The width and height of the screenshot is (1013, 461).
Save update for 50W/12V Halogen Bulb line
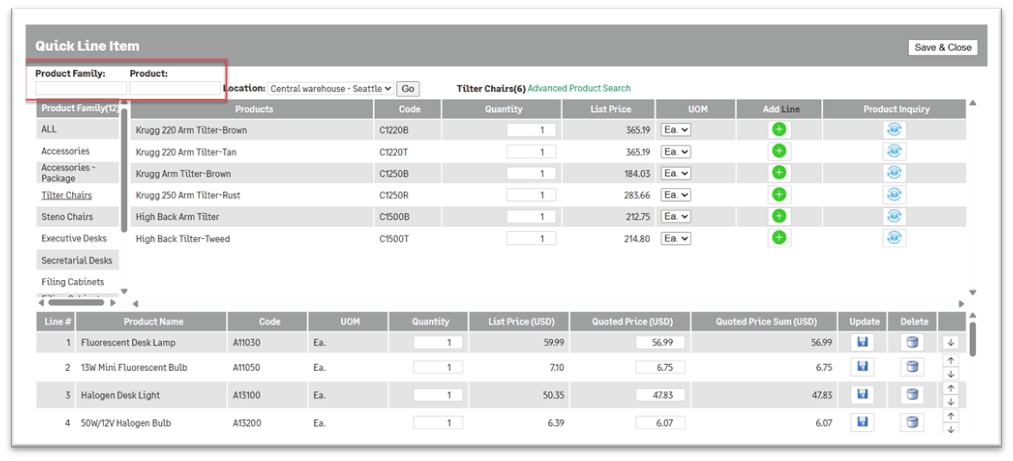click(862, 422)
